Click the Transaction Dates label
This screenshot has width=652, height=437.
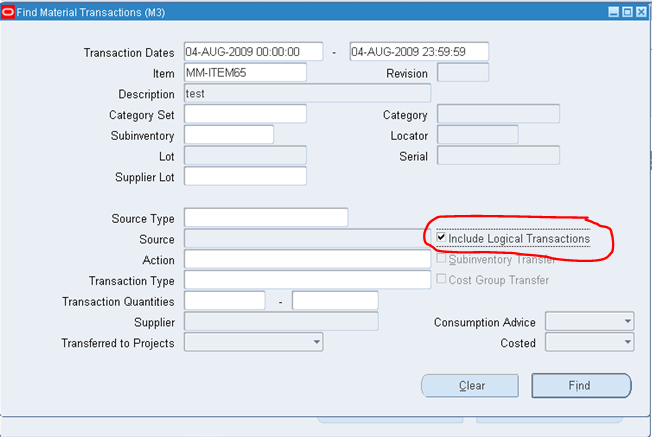click(129, 53)
